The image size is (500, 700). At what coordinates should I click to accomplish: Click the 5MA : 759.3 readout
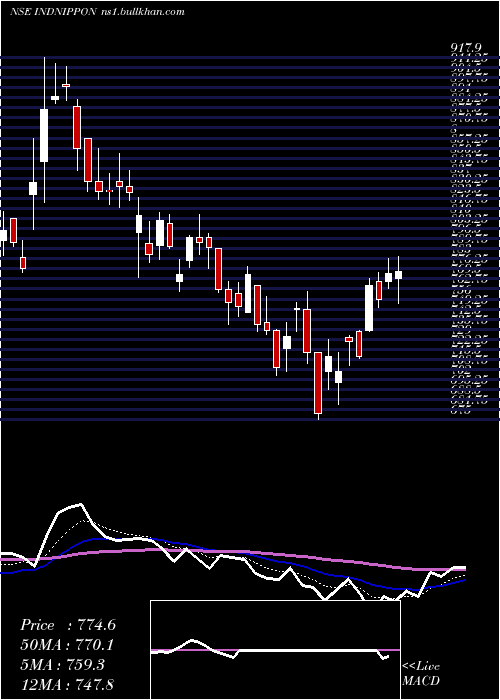(62, 665)
